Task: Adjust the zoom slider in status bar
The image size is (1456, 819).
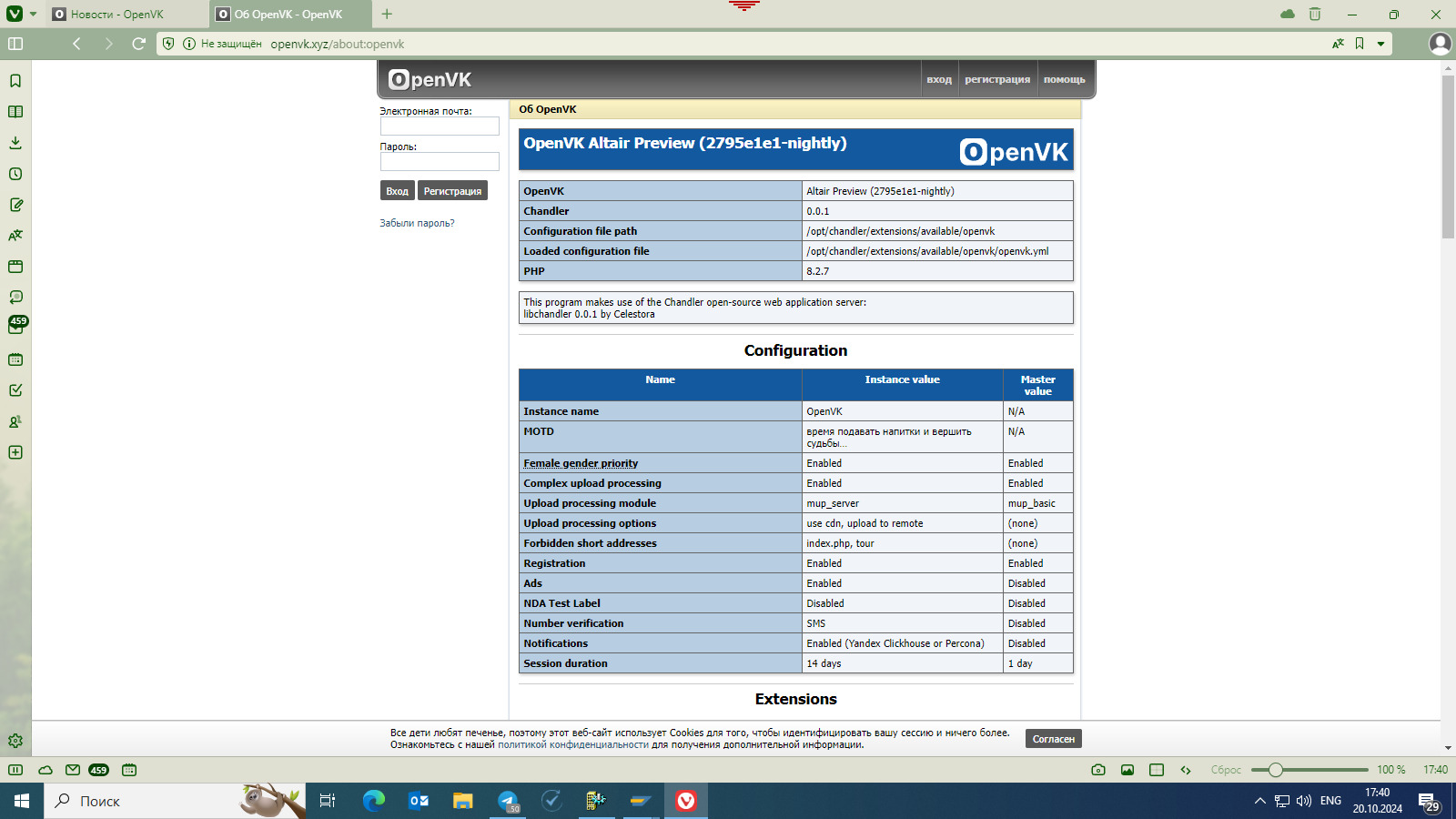Action: pyautogui.click(x=1309, y=770)
